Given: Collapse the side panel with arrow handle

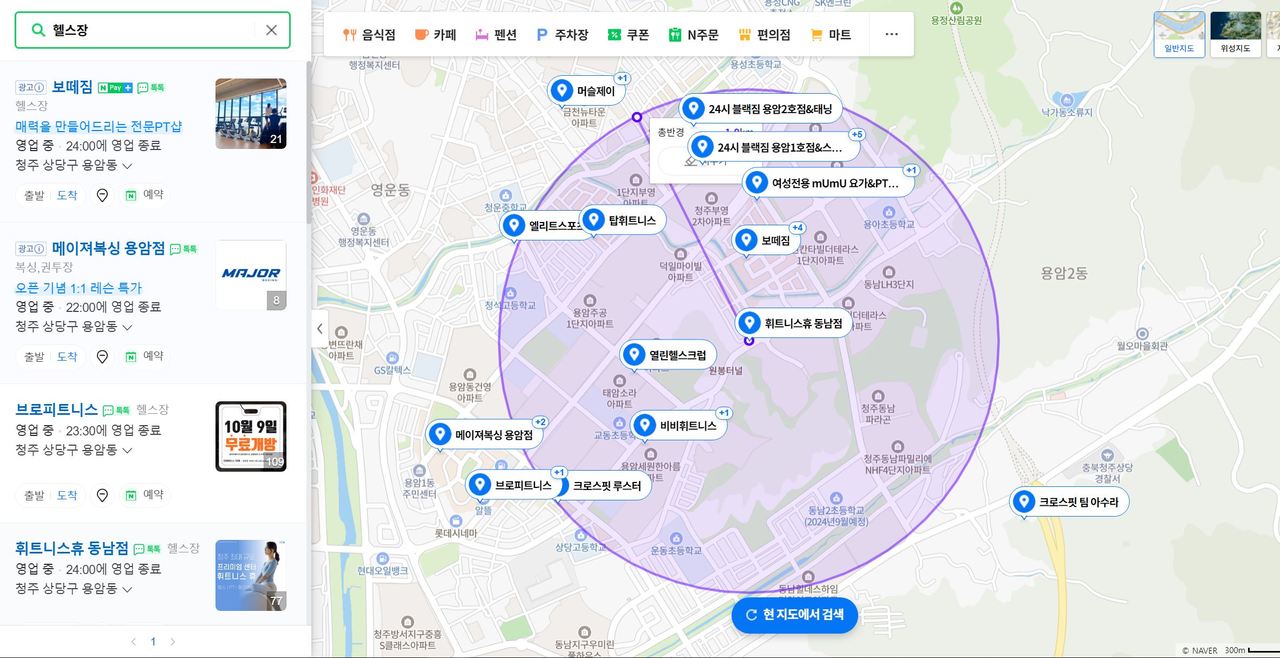Looking at the screenshot, I should [319, 328].
